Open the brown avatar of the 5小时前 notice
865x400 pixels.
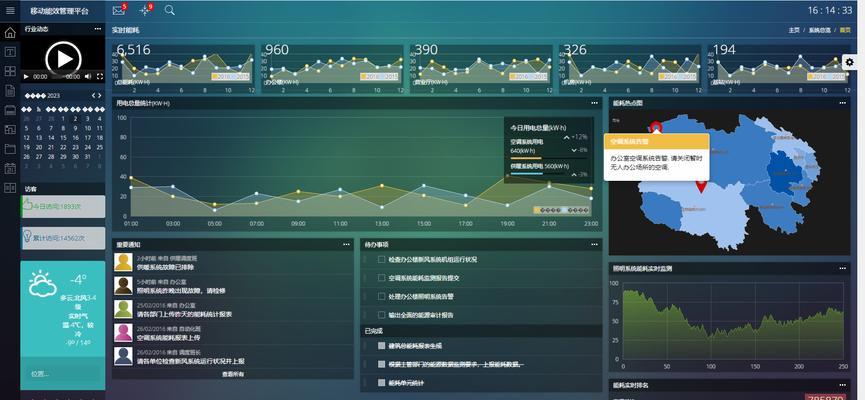124,285
